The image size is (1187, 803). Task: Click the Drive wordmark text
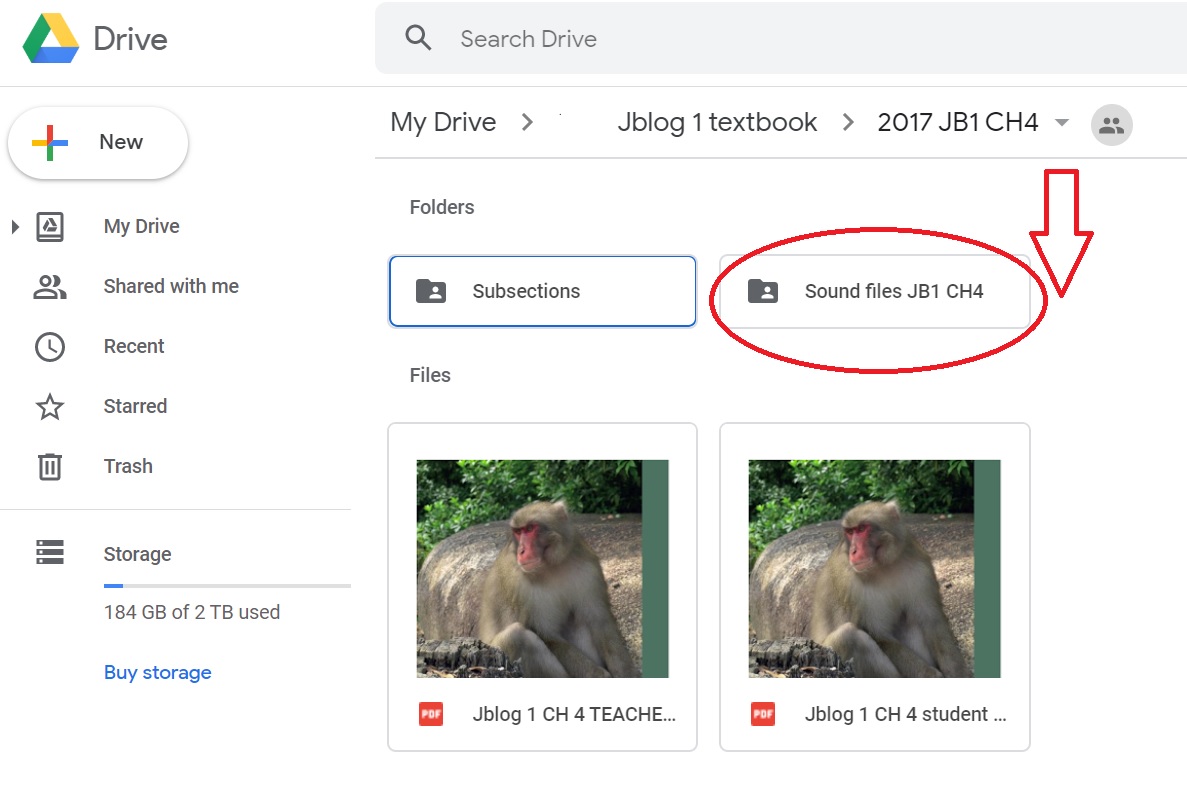click(130, 39)
